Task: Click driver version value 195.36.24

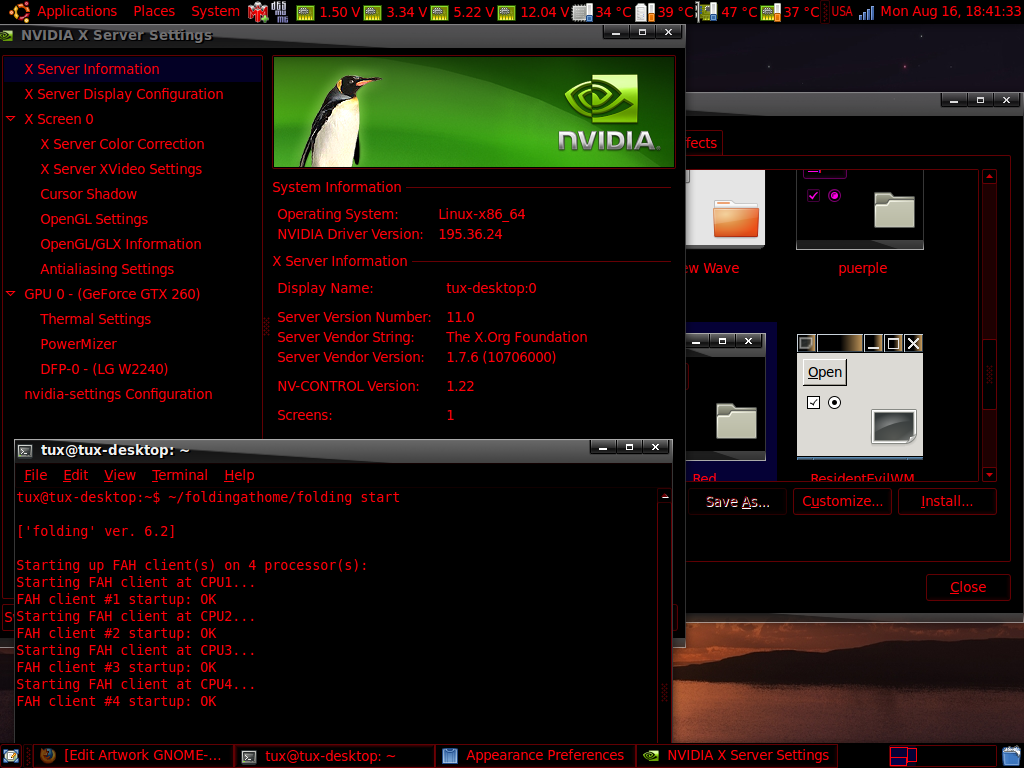Action: tap(470, 234)
